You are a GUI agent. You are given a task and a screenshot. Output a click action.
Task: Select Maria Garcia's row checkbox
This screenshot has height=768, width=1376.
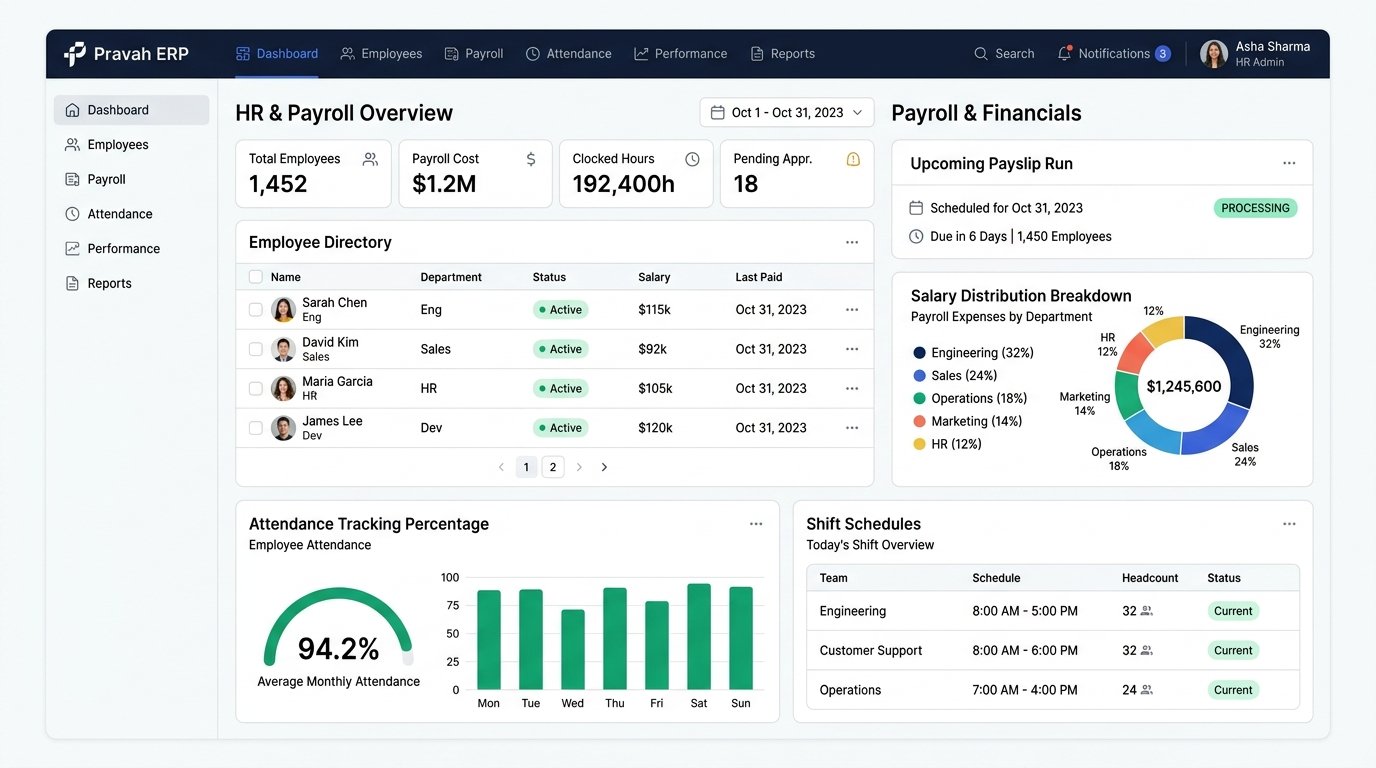(x=256, y=388)
